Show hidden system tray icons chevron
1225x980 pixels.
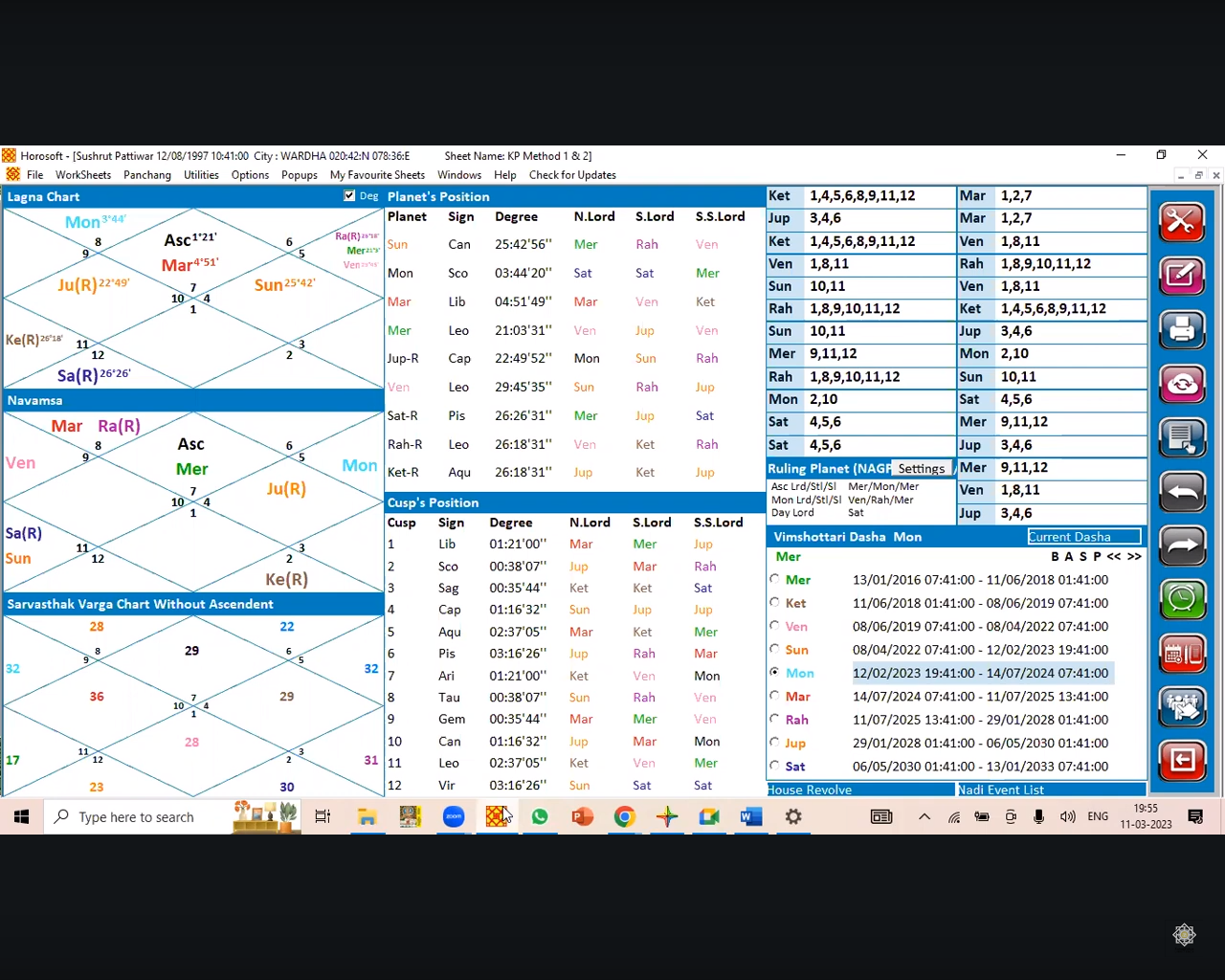tap(924, 816)
